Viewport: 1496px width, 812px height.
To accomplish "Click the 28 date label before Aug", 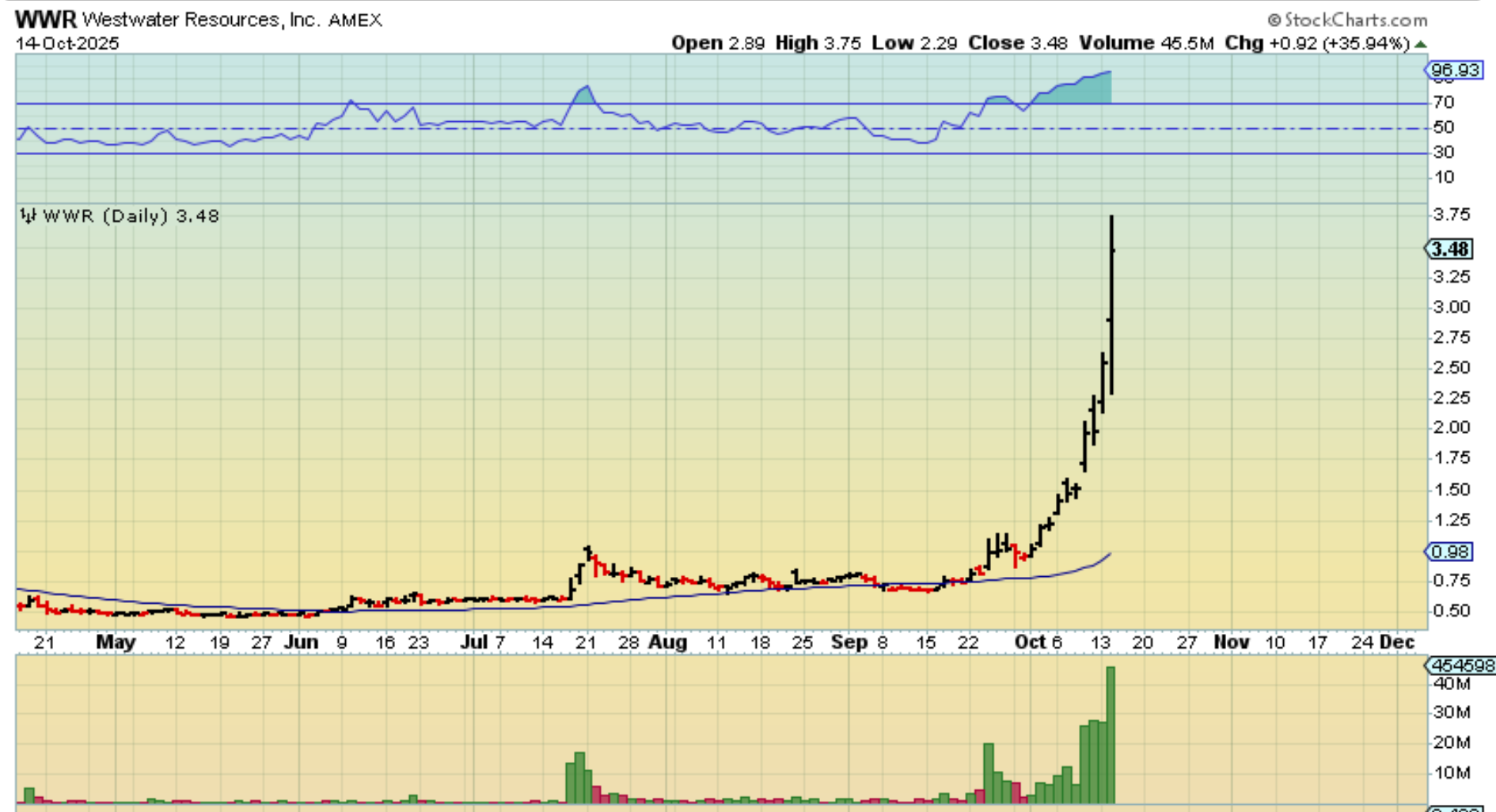I will [628, 643].
